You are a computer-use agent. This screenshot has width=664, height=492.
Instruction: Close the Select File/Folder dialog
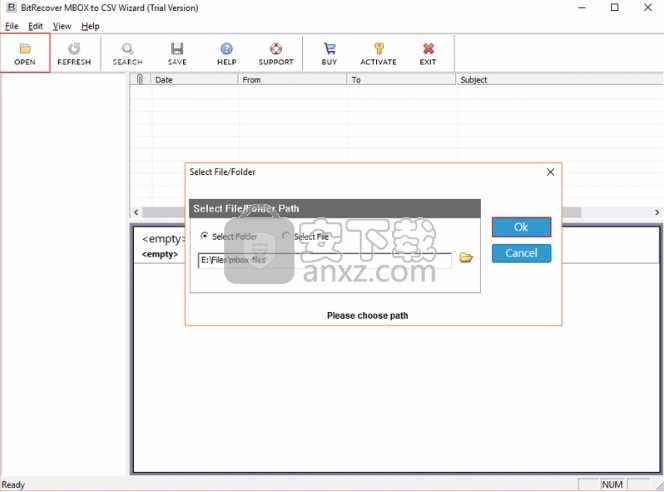click(550, 172)
